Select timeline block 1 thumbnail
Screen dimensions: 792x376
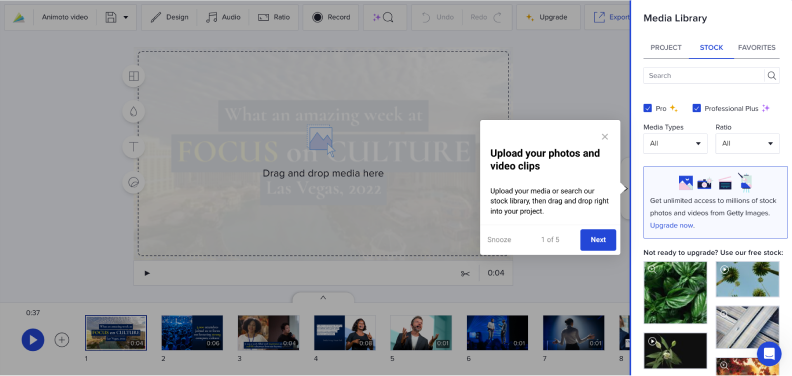coord(116,333)
